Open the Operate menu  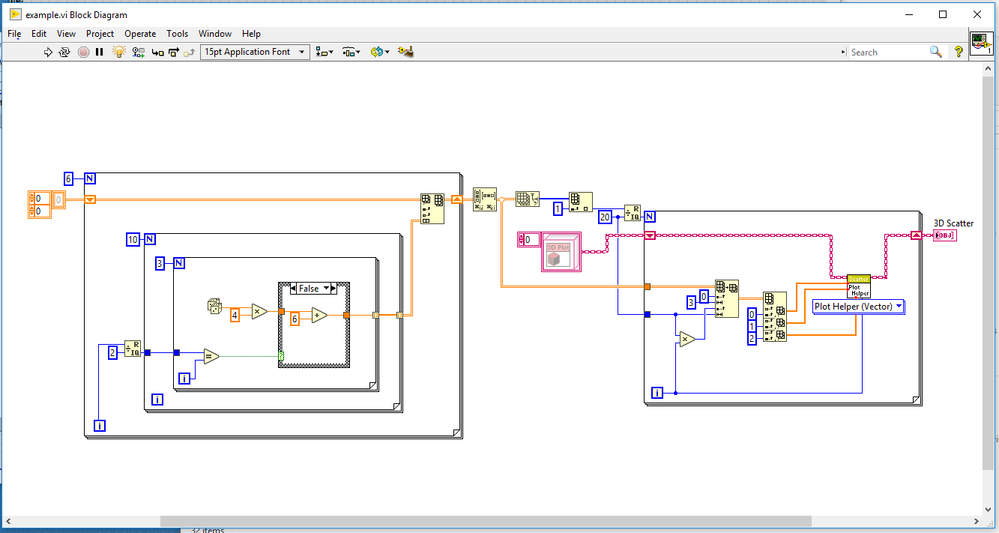click(x=140, y=34)
